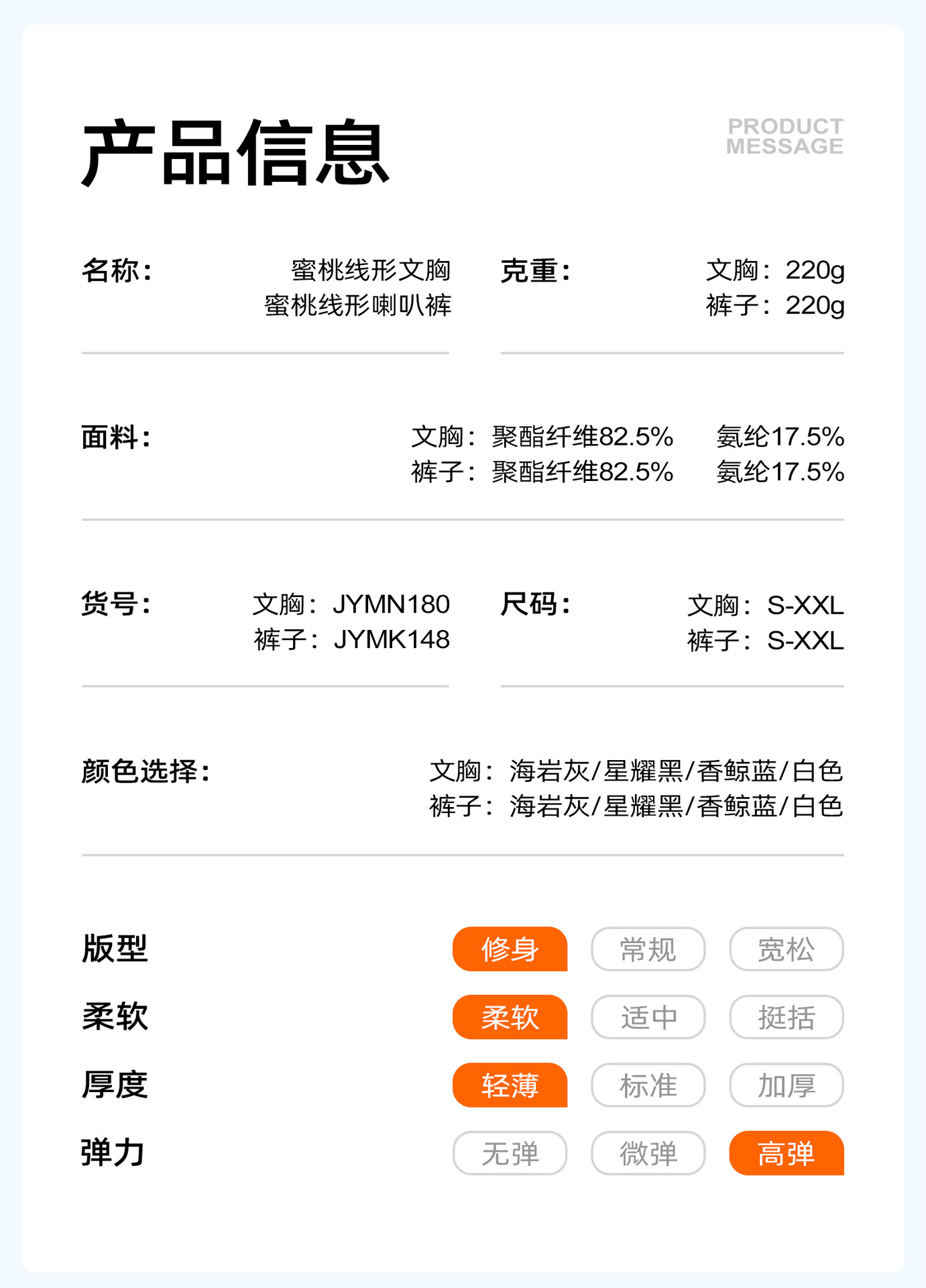Choose the 加厚 thickness pill
The height and width of the screenshot is (1288, 926).
[786, 1085]
